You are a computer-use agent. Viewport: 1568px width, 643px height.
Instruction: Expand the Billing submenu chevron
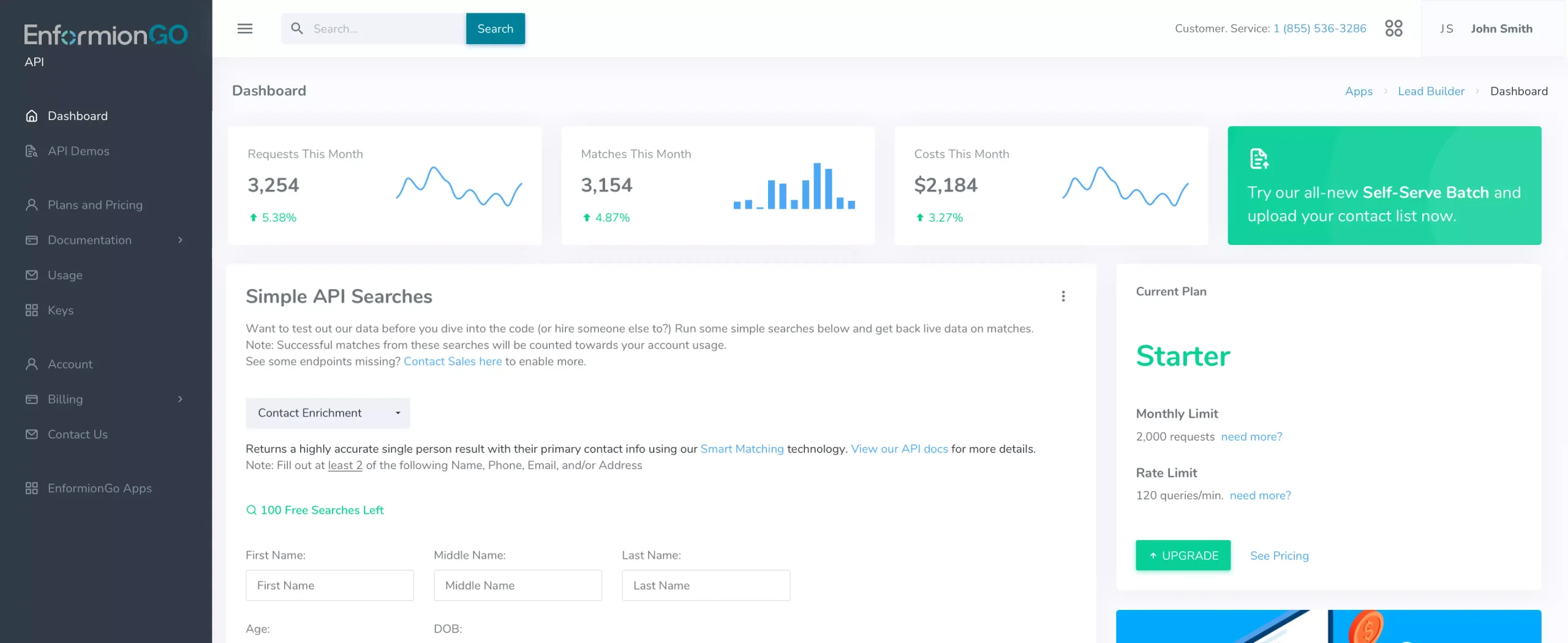click(x=180, y=399)
